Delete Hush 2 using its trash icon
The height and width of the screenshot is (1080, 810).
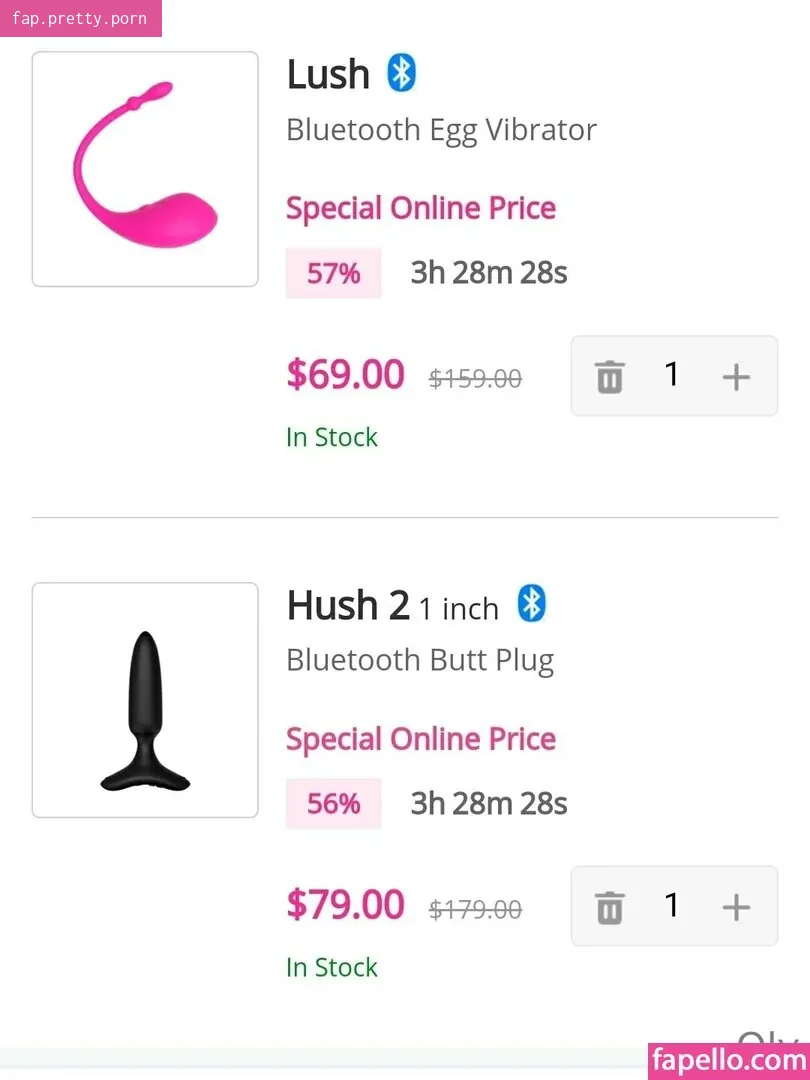[x=610, y=907]
